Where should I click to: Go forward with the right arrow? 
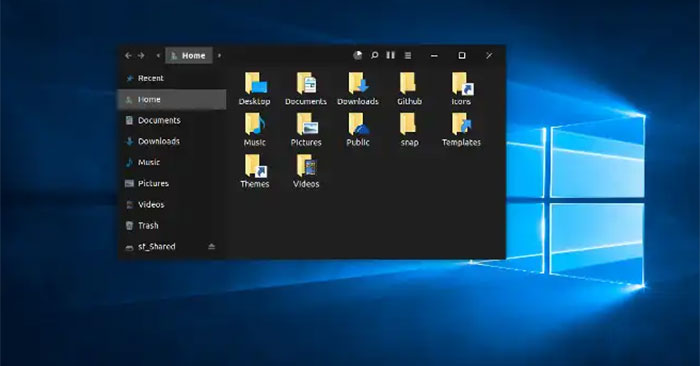[x=141, y=55]
